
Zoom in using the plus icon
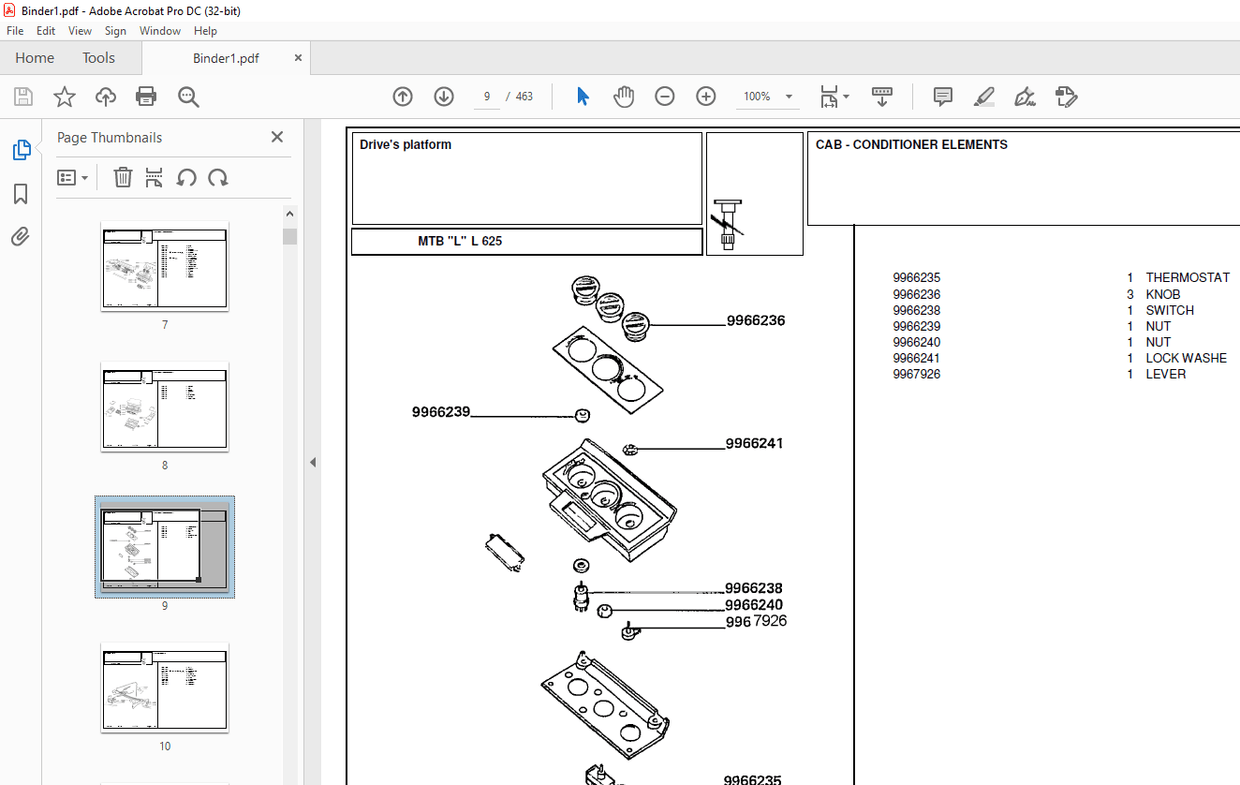705,96
